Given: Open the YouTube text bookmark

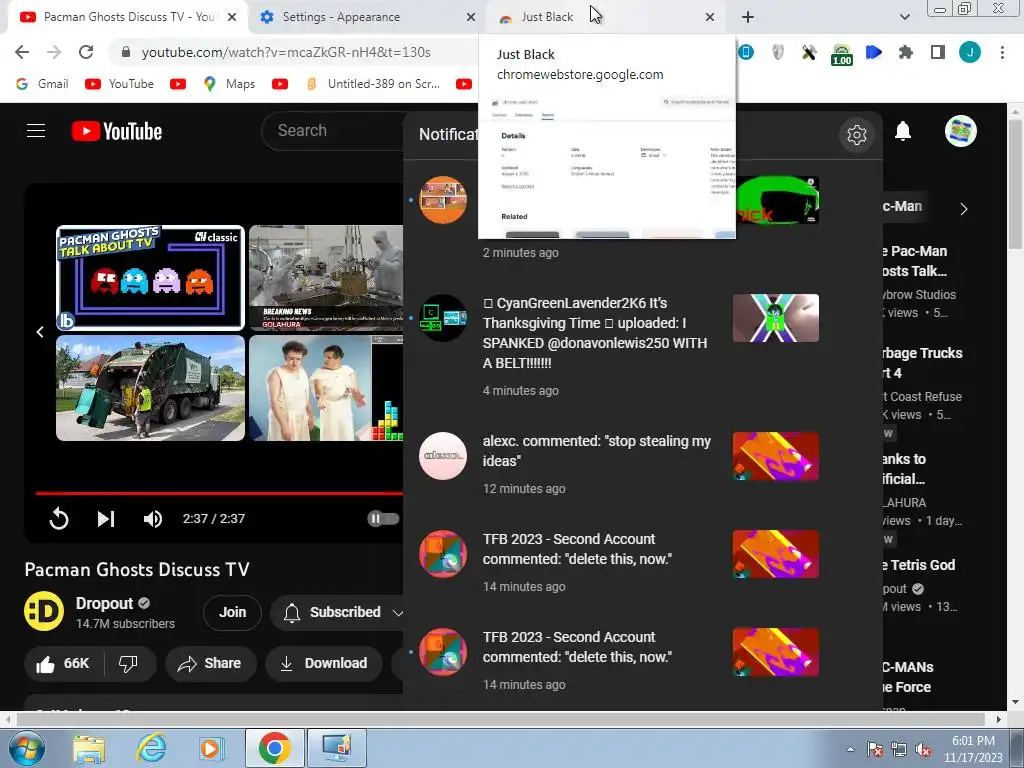Looking at the screenshot, I should [120, 84].
